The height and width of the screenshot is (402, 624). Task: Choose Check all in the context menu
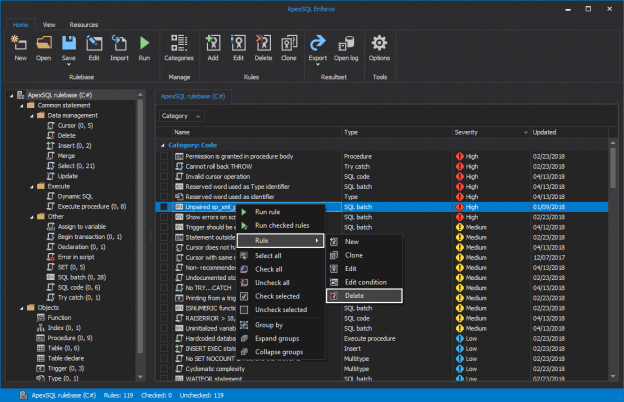point(281,269)
